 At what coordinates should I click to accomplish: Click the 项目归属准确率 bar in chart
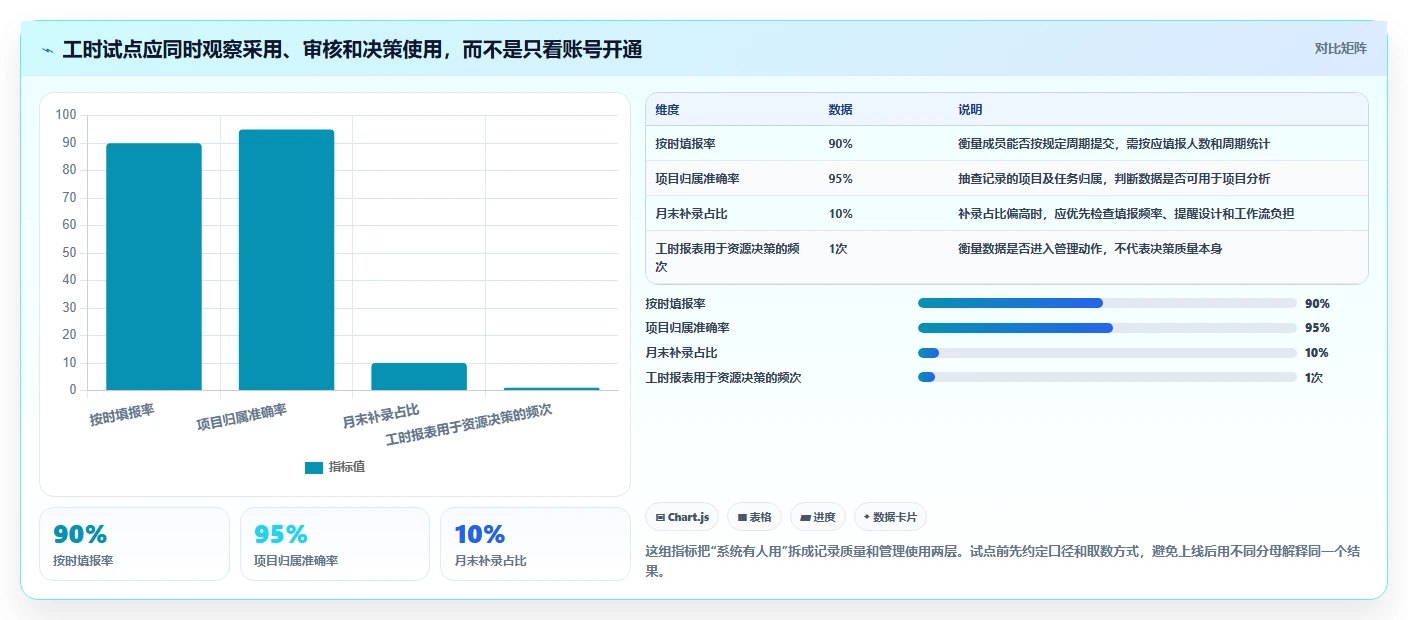[x=286, y=260]
